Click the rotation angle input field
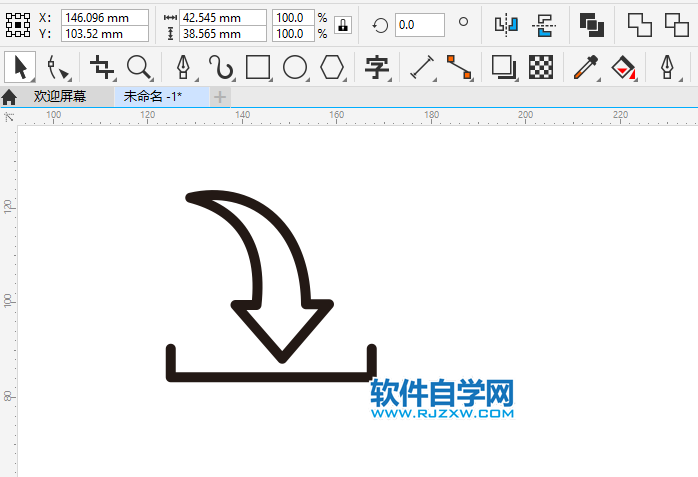 pos(419,25)
